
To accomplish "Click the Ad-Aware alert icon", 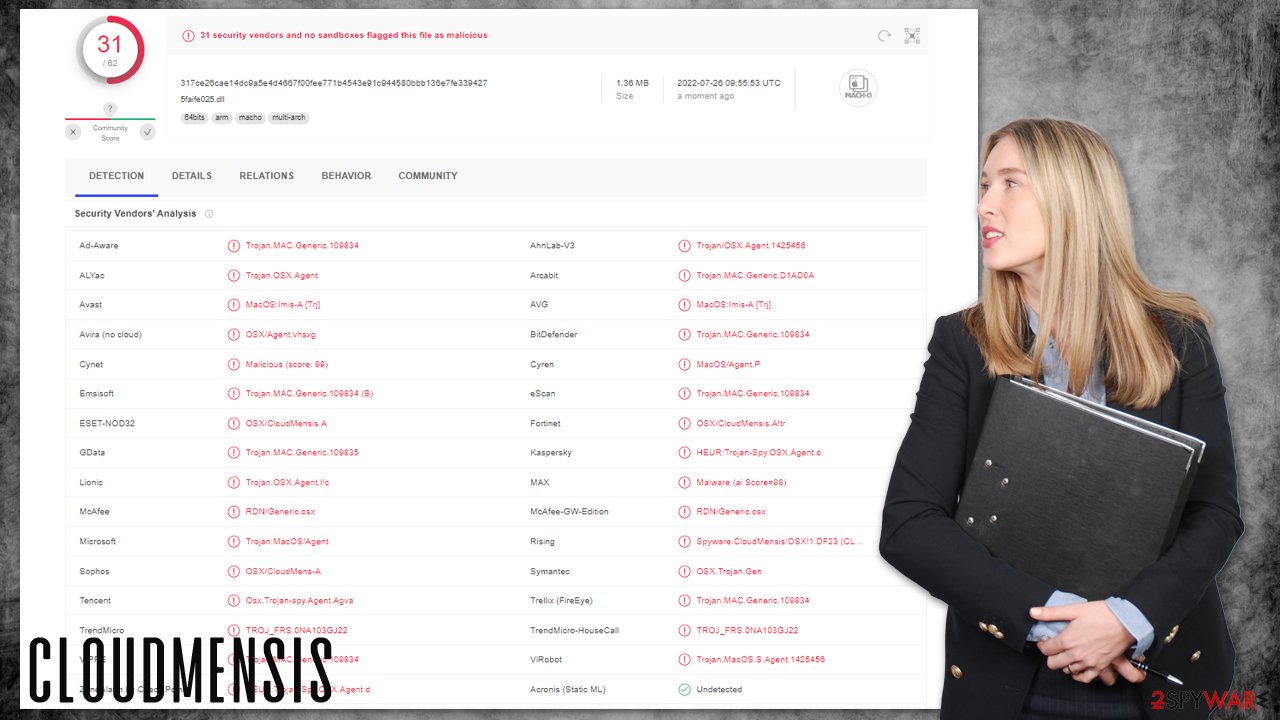I will (234, 246).
